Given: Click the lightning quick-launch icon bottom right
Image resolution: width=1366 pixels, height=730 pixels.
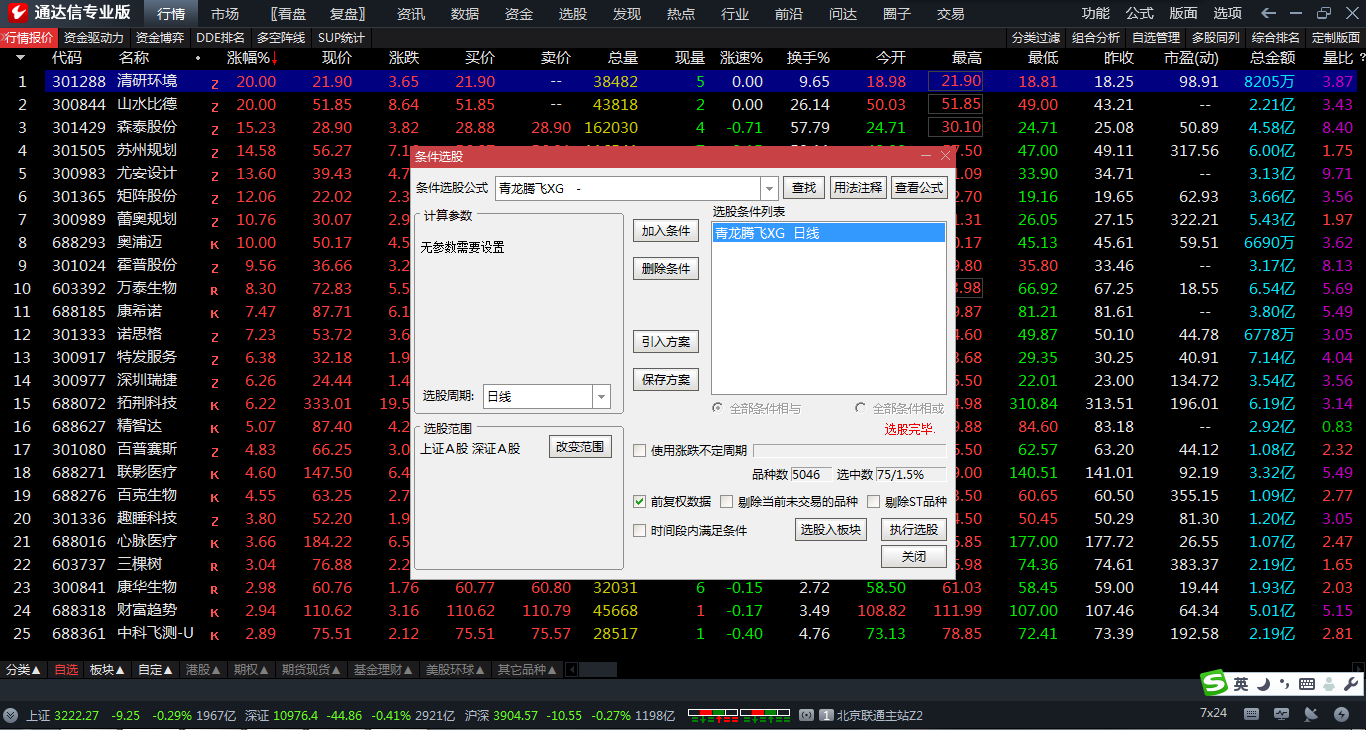Looking at the screenshot, I should [x=1343, y=713].
